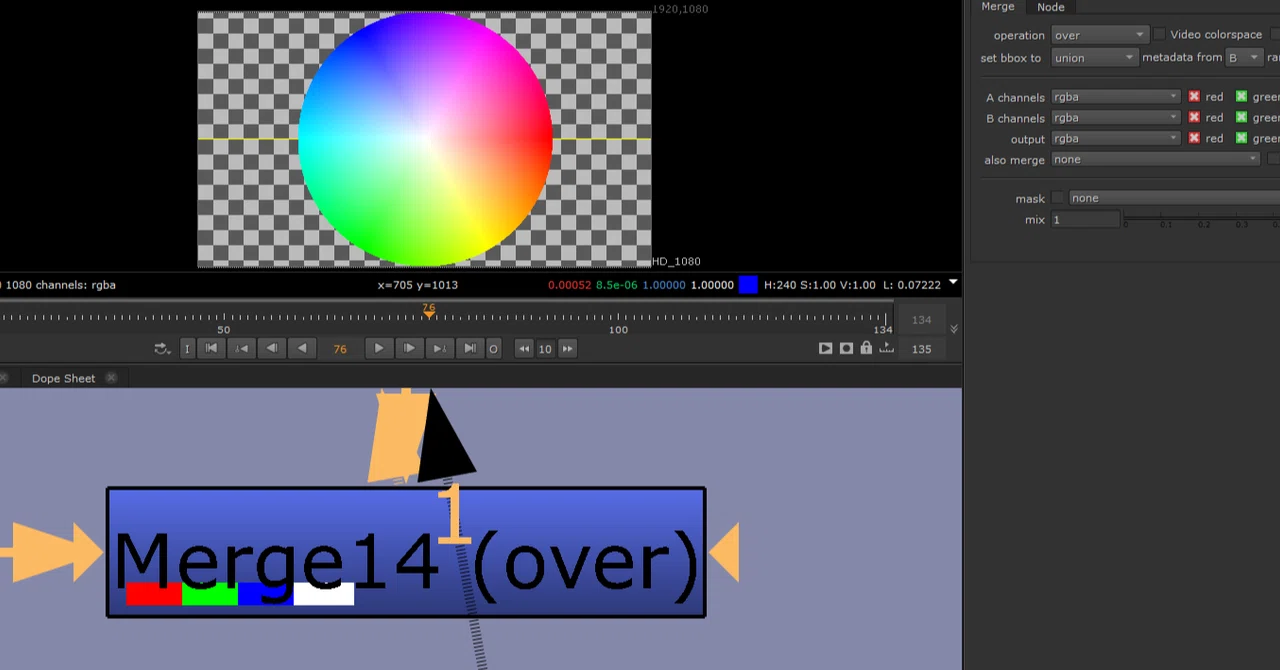Click the current frame number field
Screen dimensions: 1280x670
pyautogui.click(x=340, y=348)
